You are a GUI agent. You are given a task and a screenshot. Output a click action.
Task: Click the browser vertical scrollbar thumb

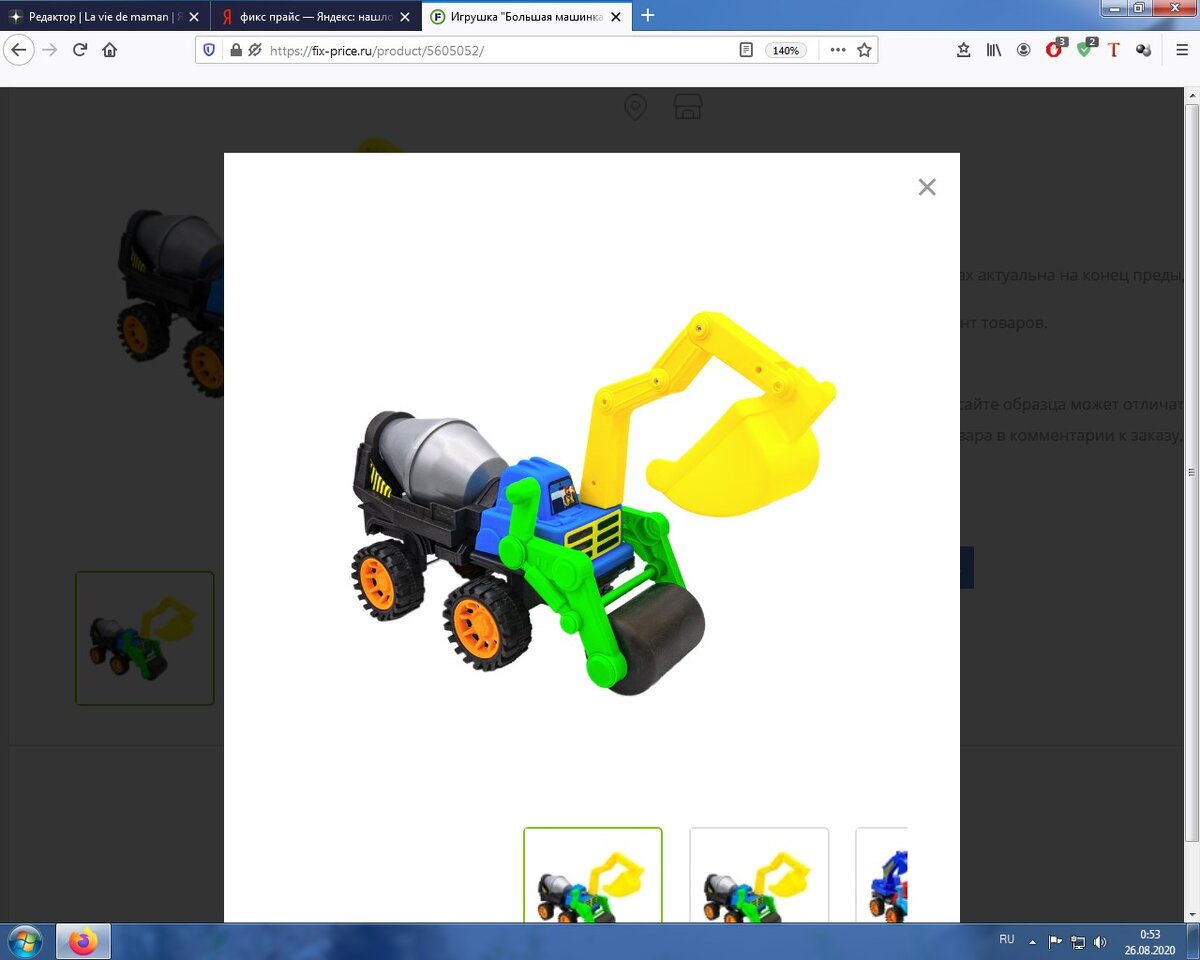click(x=1190, y=472)
